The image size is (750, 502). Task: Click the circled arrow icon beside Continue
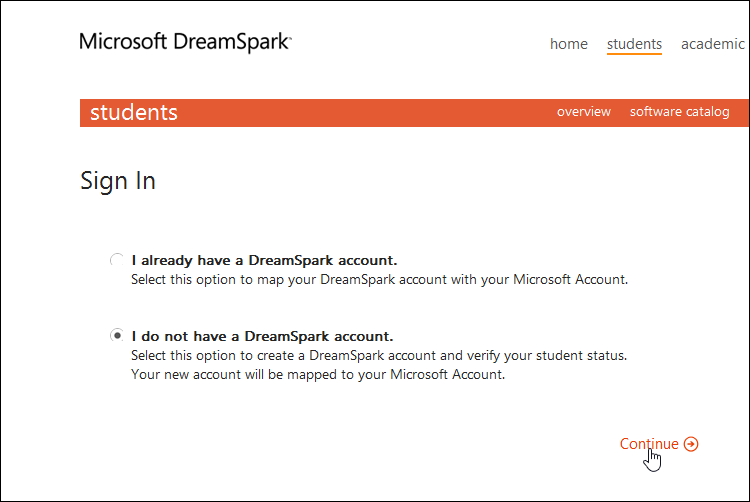click(691, 445)
